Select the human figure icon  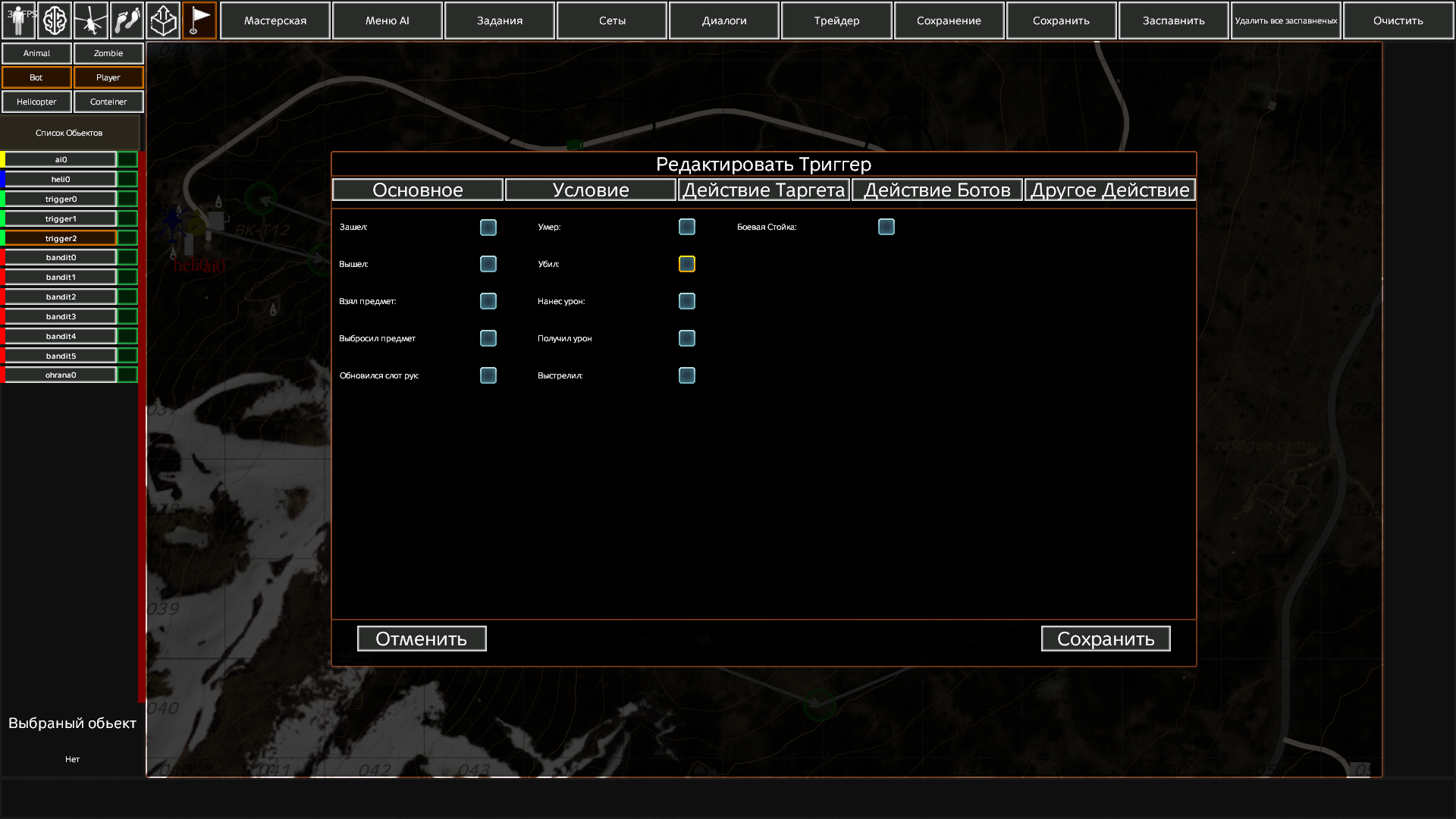(18, 20)
